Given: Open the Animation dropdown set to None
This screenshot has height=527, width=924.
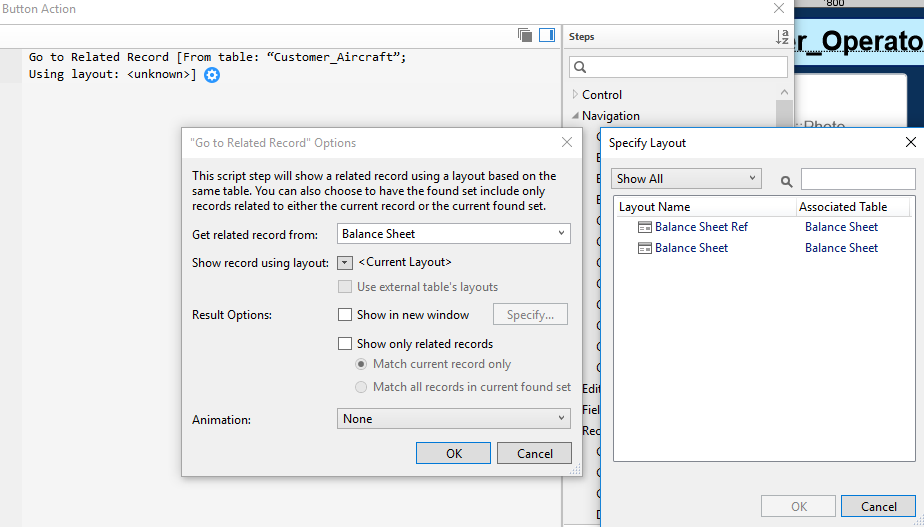Looking at the screenshot, I should (x=453, y=419).
